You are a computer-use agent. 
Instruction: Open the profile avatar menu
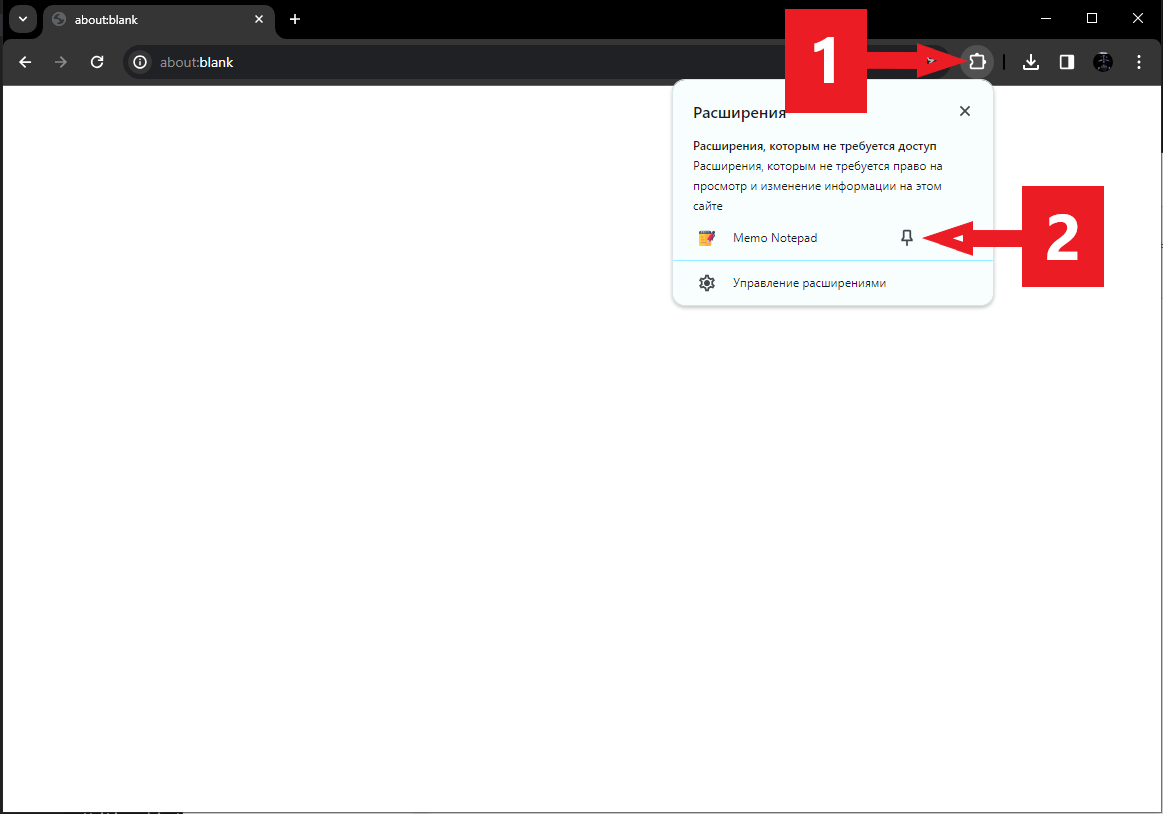coord(1103,62)
